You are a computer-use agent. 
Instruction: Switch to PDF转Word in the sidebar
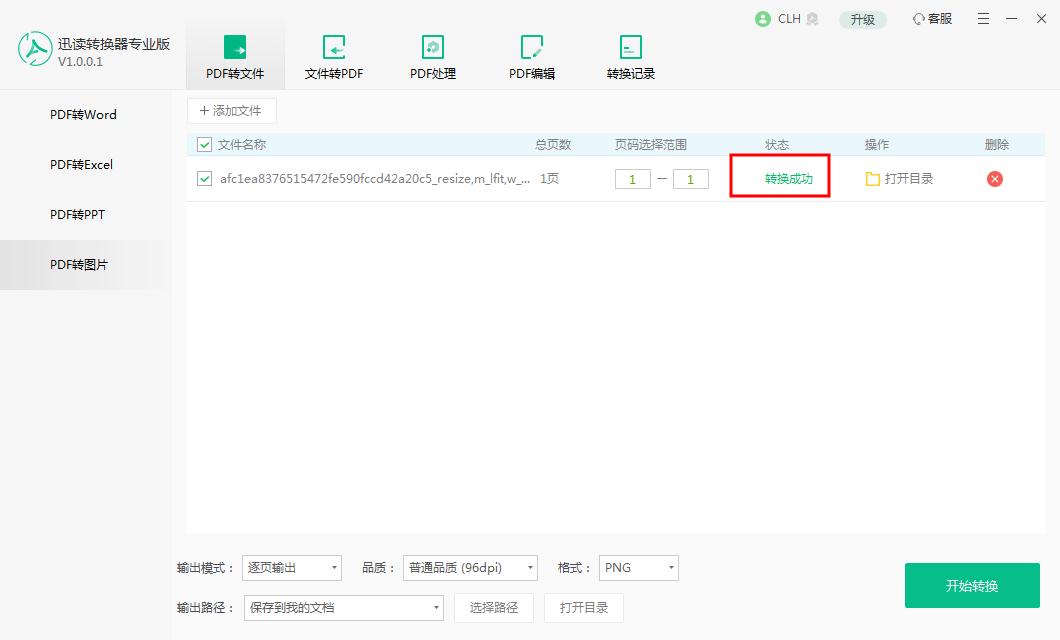click(83, 114)
